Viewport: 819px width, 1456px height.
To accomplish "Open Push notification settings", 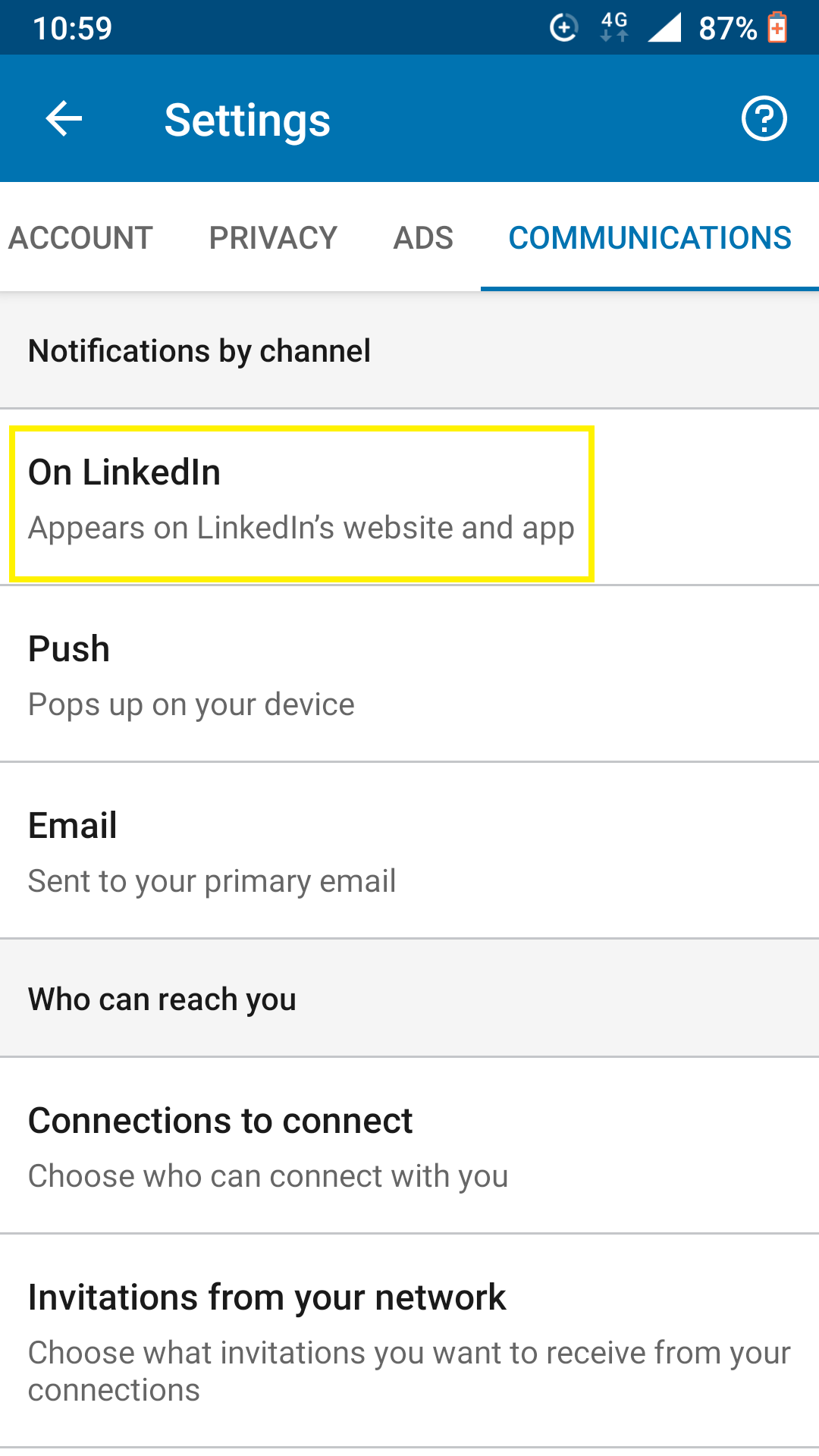I will tap(409, 674).
